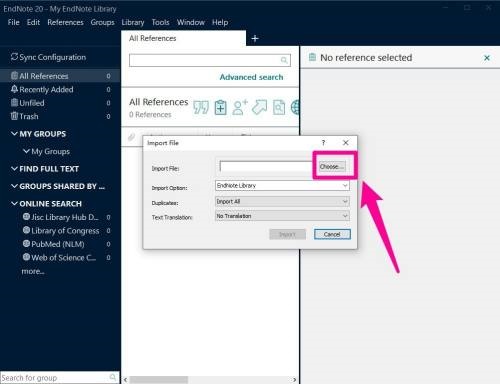Screen dimensions: 500x384
Task: Click the search magnifier icon in search box
Action: click(284, 60)
